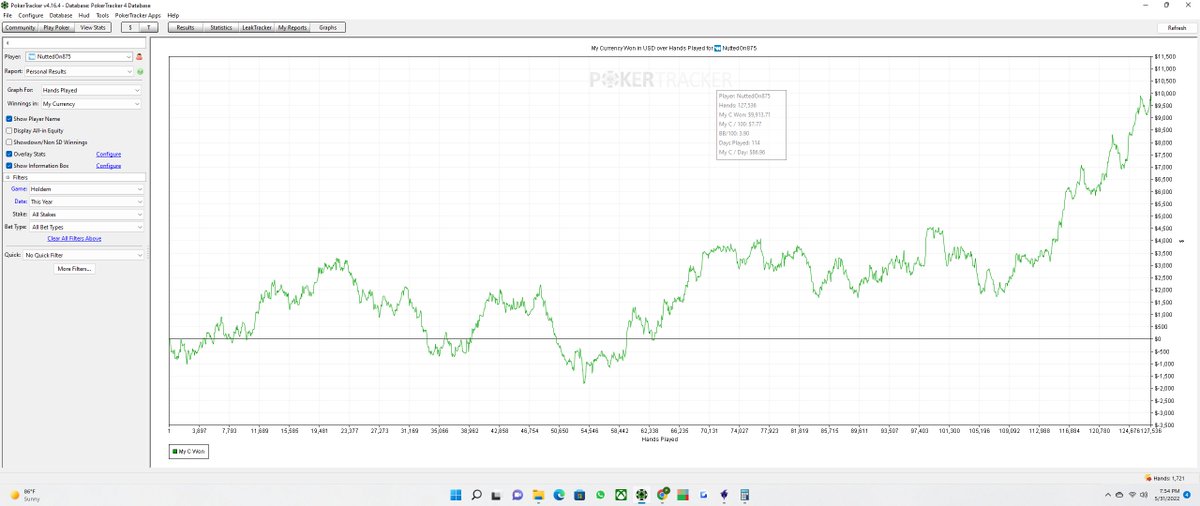The image size is (1200, 506).
Task: Open the Player dropdown NuttedOn875
Action: pos(79,57)
